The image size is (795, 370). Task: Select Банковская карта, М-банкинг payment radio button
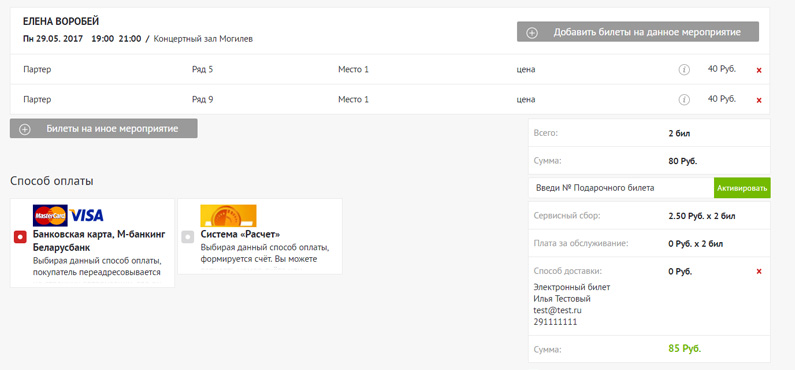[x=20, y=237]
